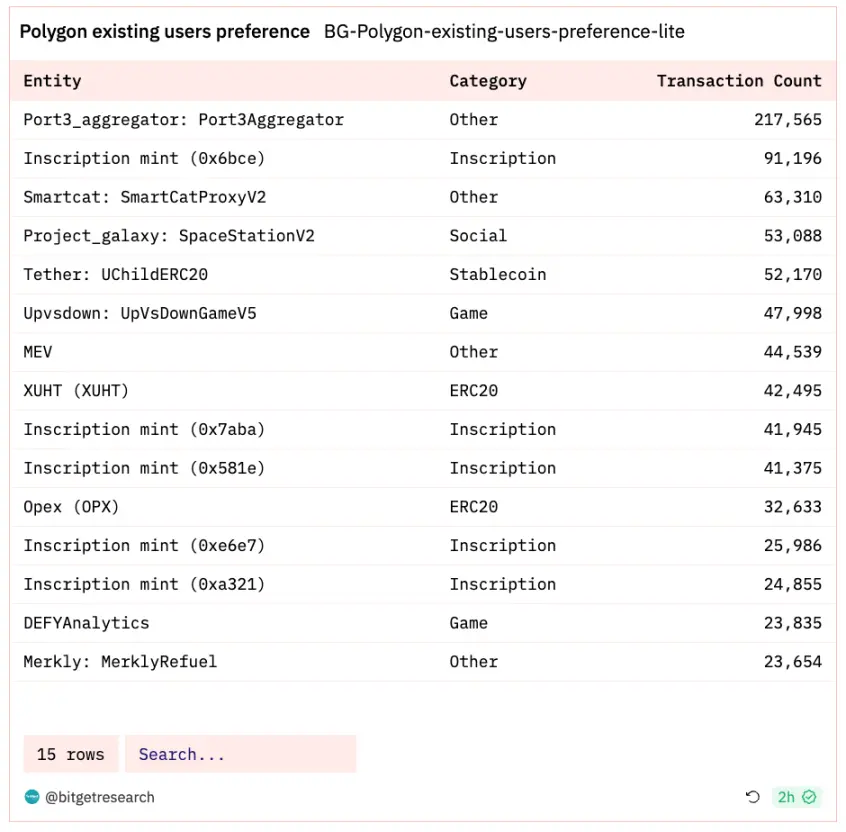The image size is (846, 832).
Task: Click the refresh query icon
Action: point(753,797)
